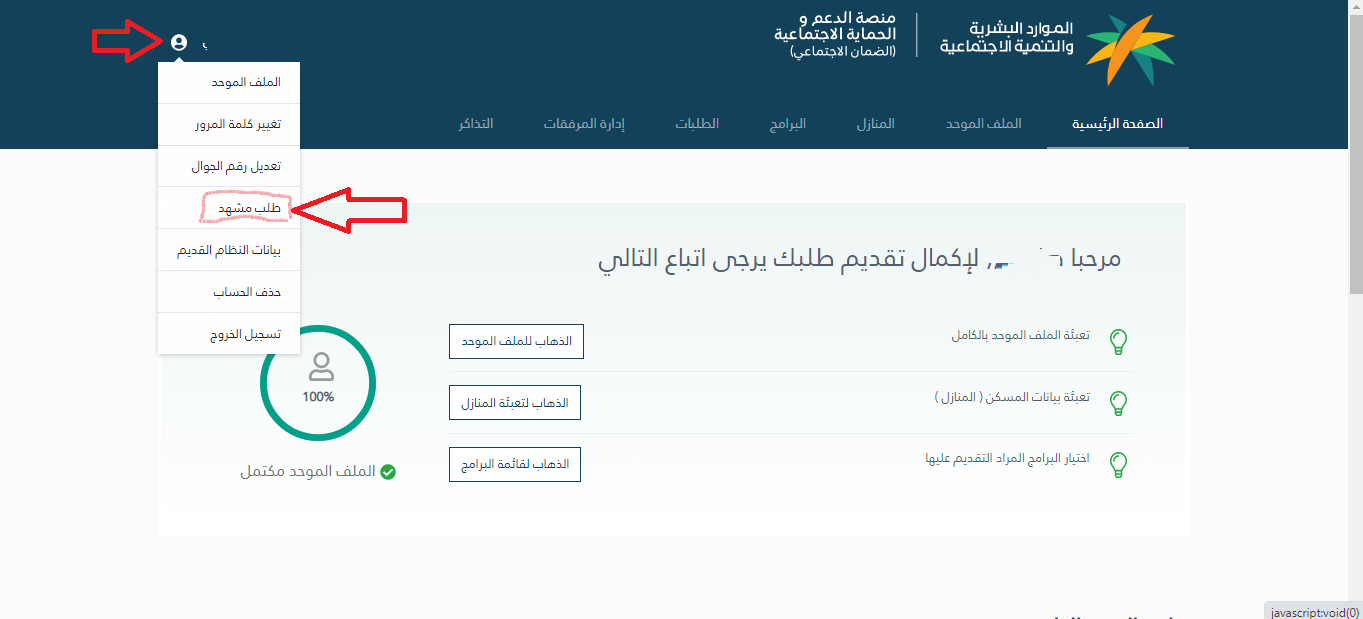Select تعديل رقم الجوال menu entry
The width and height of the screenshot is (1363, 619).
tap(236, 166)
